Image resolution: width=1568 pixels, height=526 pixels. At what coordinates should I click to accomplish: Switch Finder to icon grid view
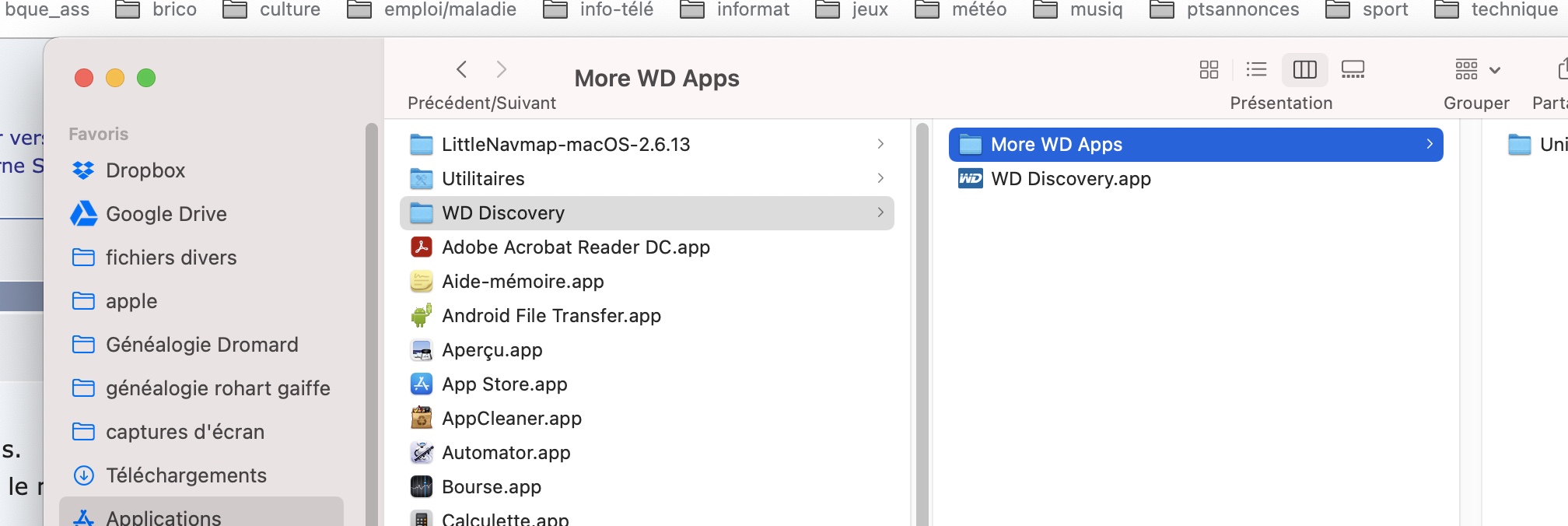pyautogui.click(x=1209, y=69)
